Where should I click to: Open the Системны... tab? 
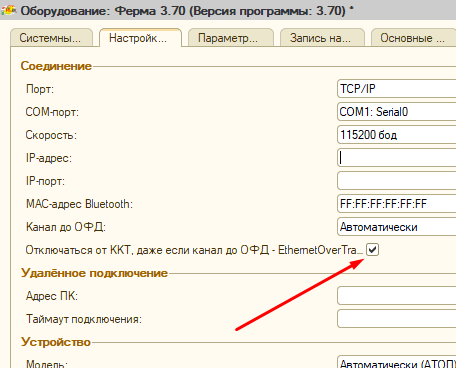[51, 38]
